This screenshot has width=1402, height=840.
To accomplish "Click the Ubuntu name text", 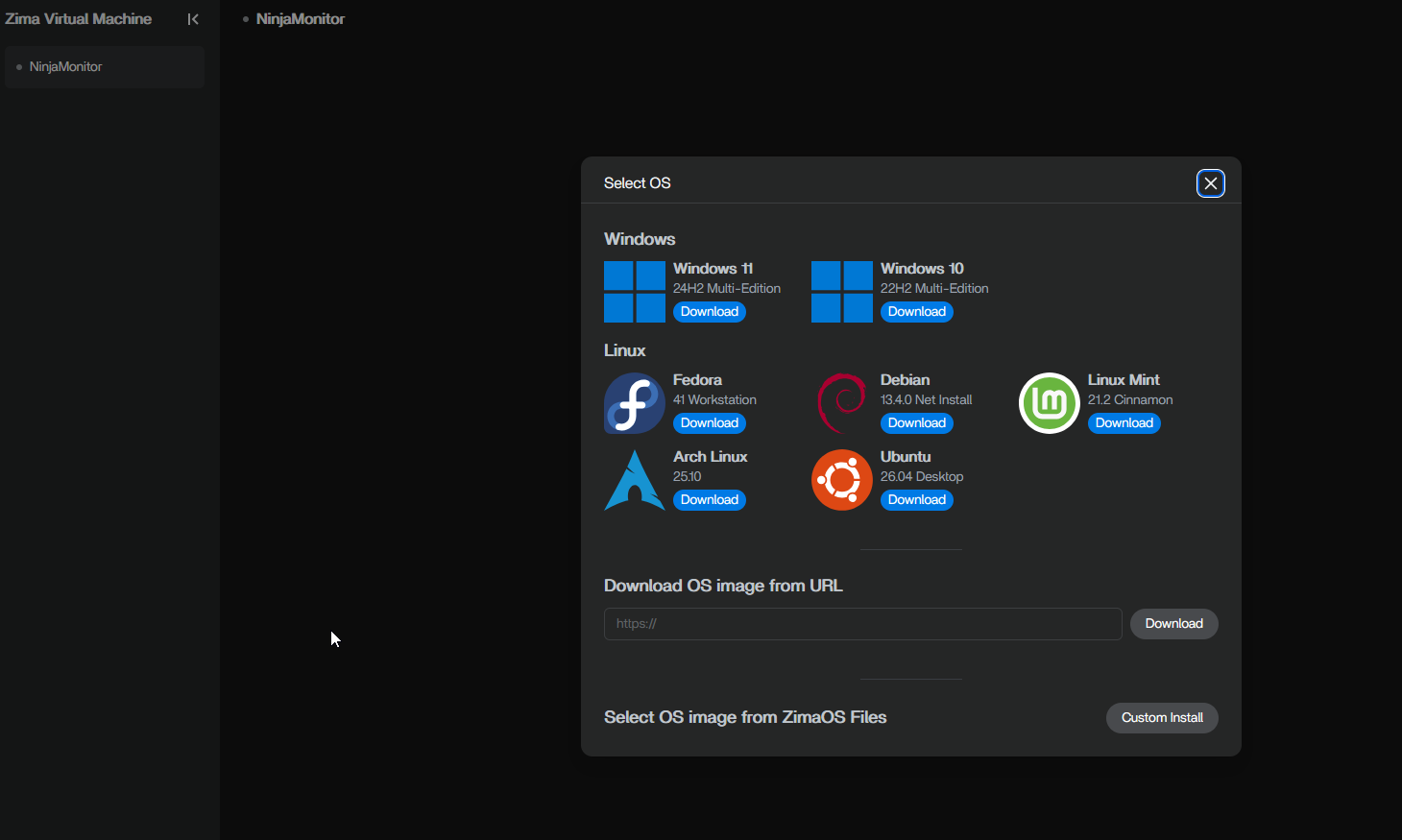I will [906, 457].
